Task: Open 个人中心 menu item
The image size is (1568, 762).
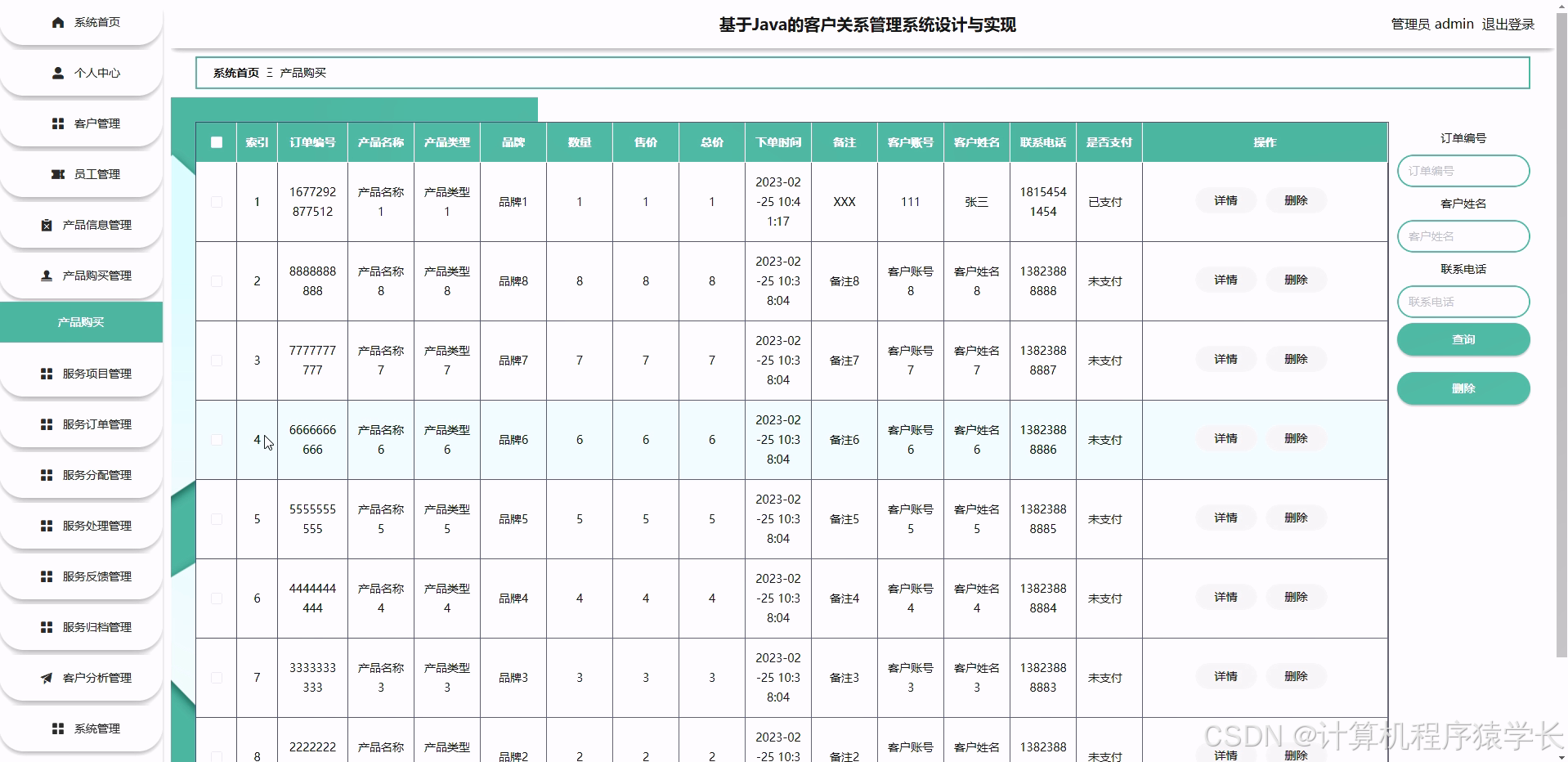Action: (81, 73)
